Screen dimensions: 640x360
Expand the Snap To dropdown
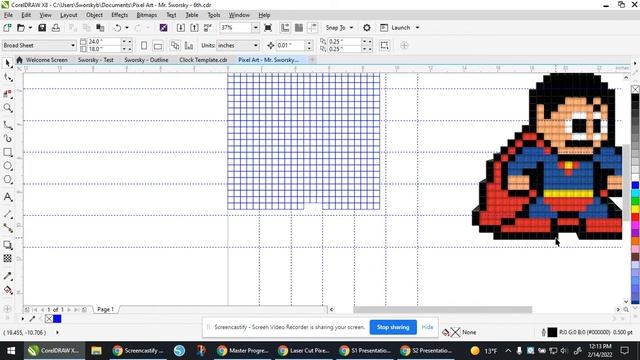click(351, 28)
